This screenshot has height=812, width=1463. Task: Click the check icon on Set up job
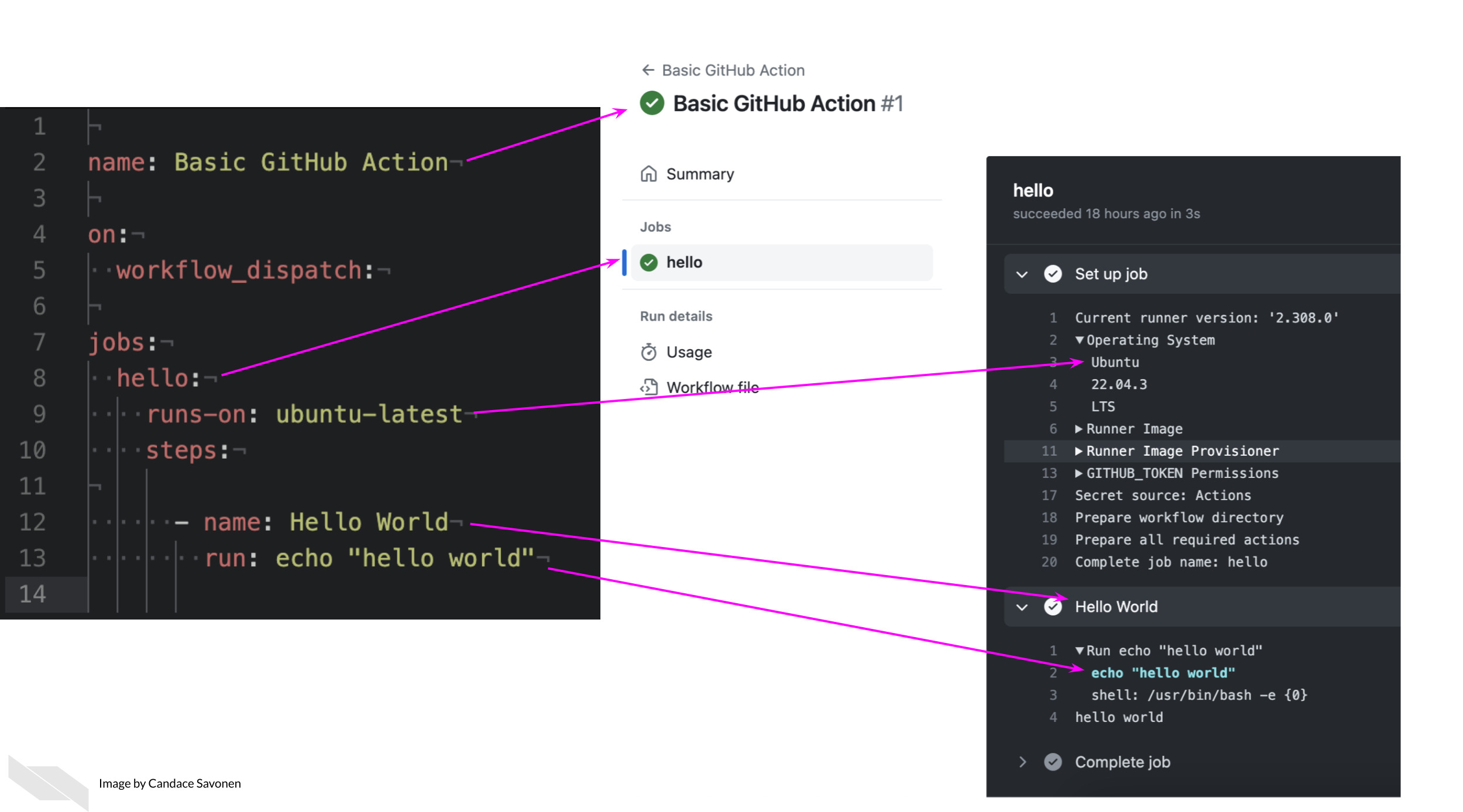[1053, 274]
